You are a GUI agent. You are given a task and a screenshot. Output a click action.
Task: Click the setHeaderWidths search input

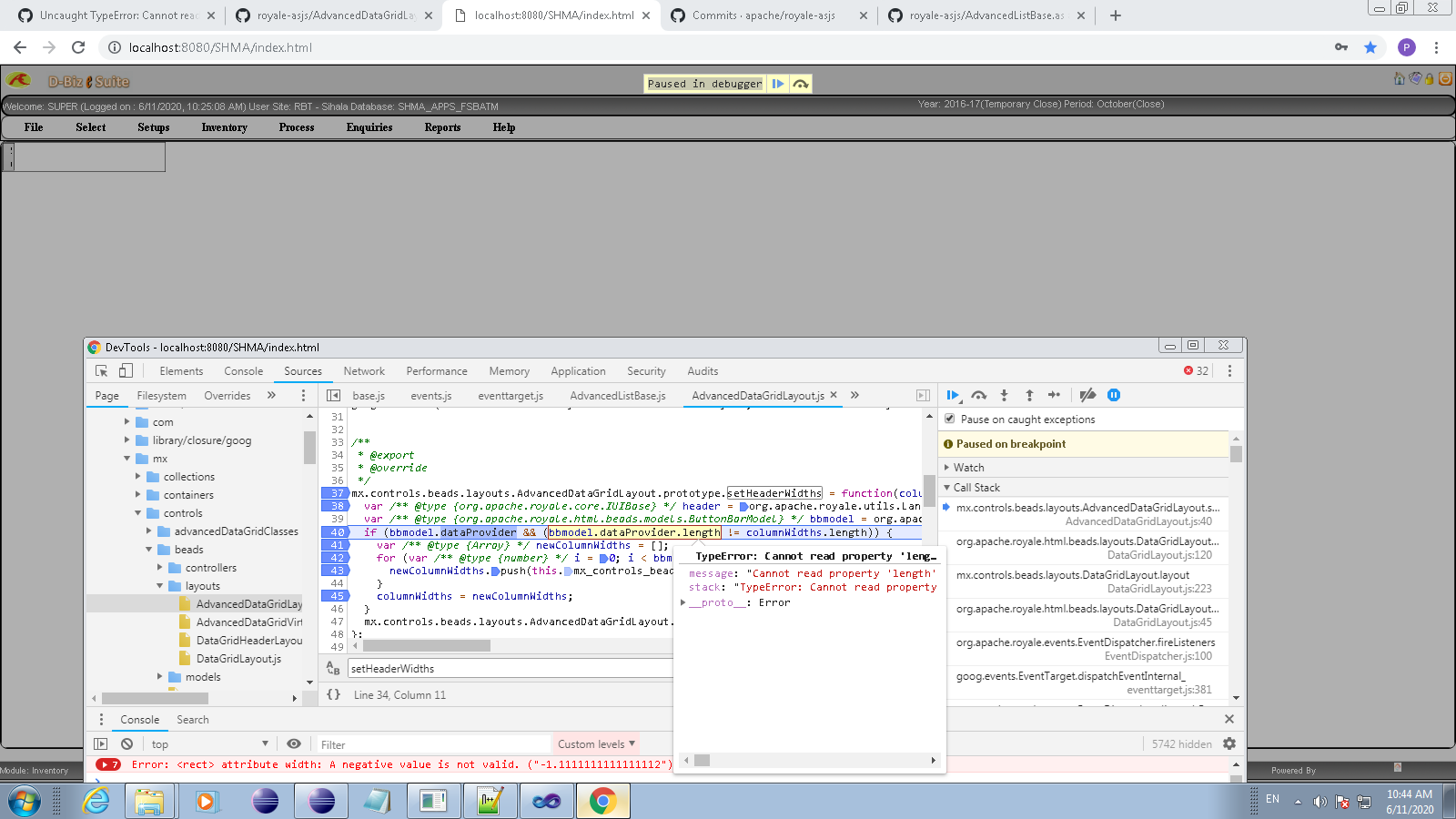pos(511,669)
